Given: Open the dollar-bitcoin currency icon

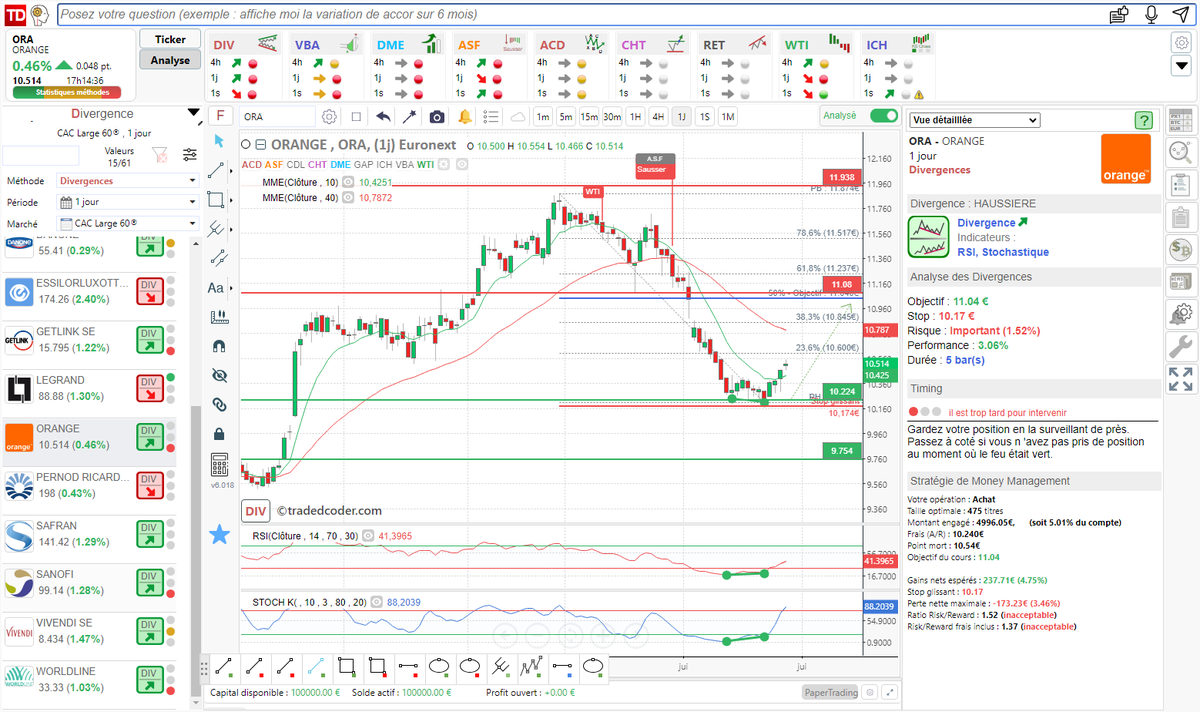Looking at the screenshot, I should tap(1180, 249).
